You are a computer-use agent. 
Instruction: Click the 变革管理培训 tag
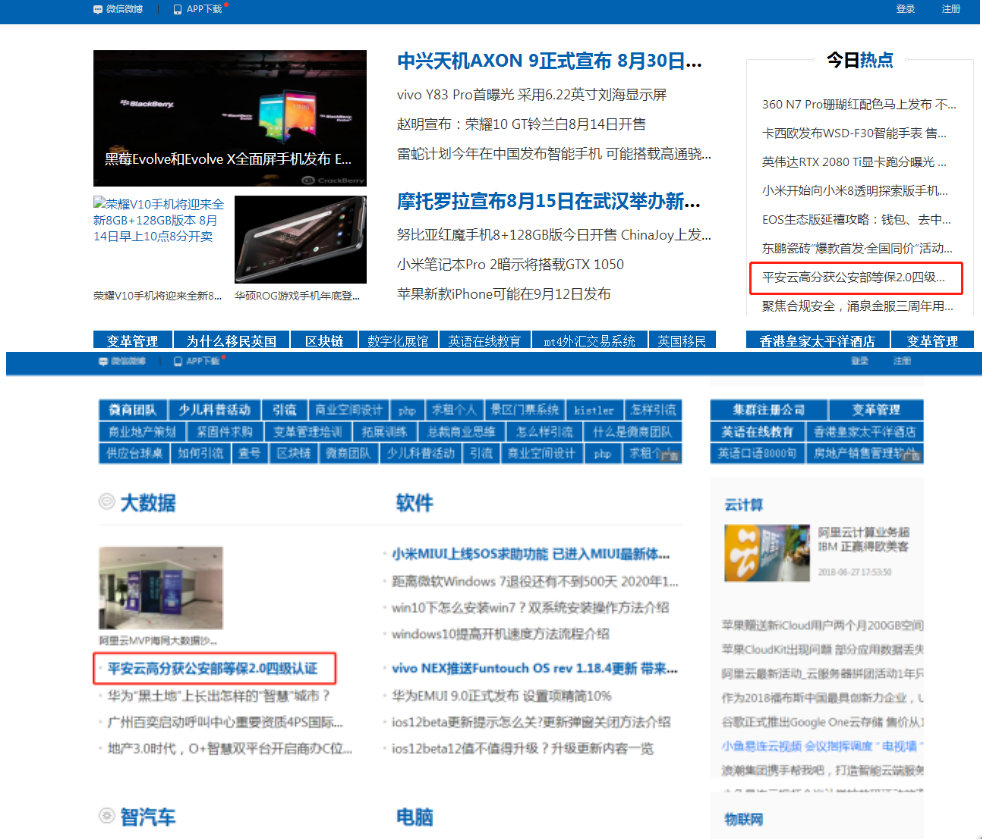[x=308, y=432]
